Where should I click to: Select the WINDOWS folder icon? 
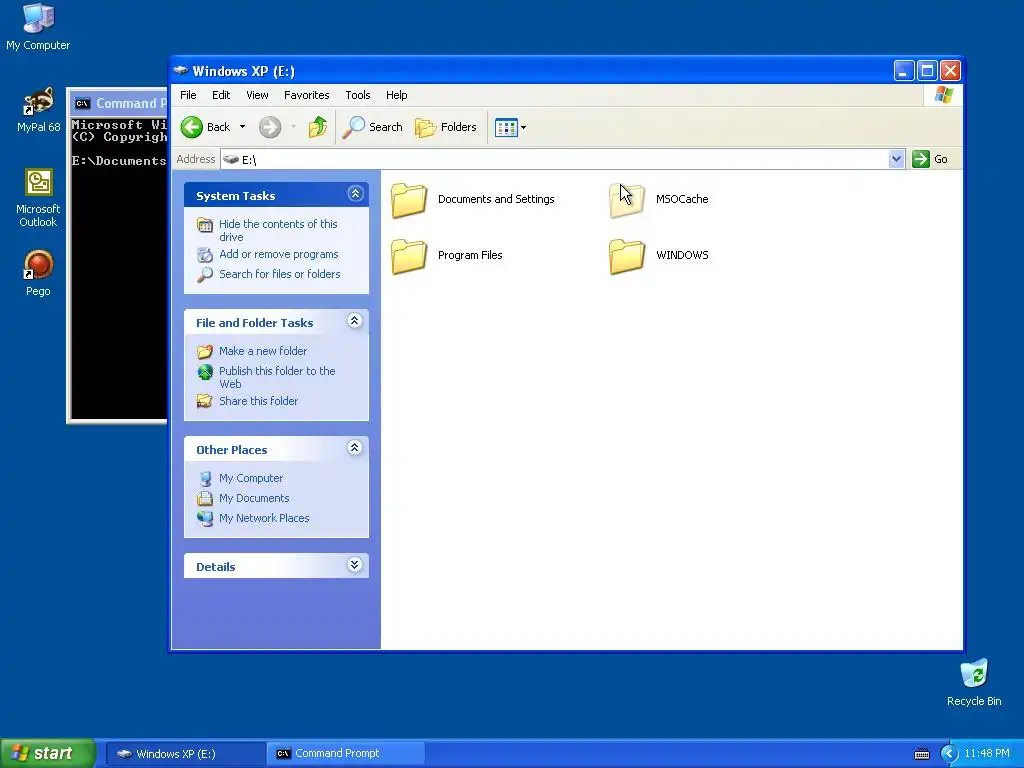tap(627, 256)
